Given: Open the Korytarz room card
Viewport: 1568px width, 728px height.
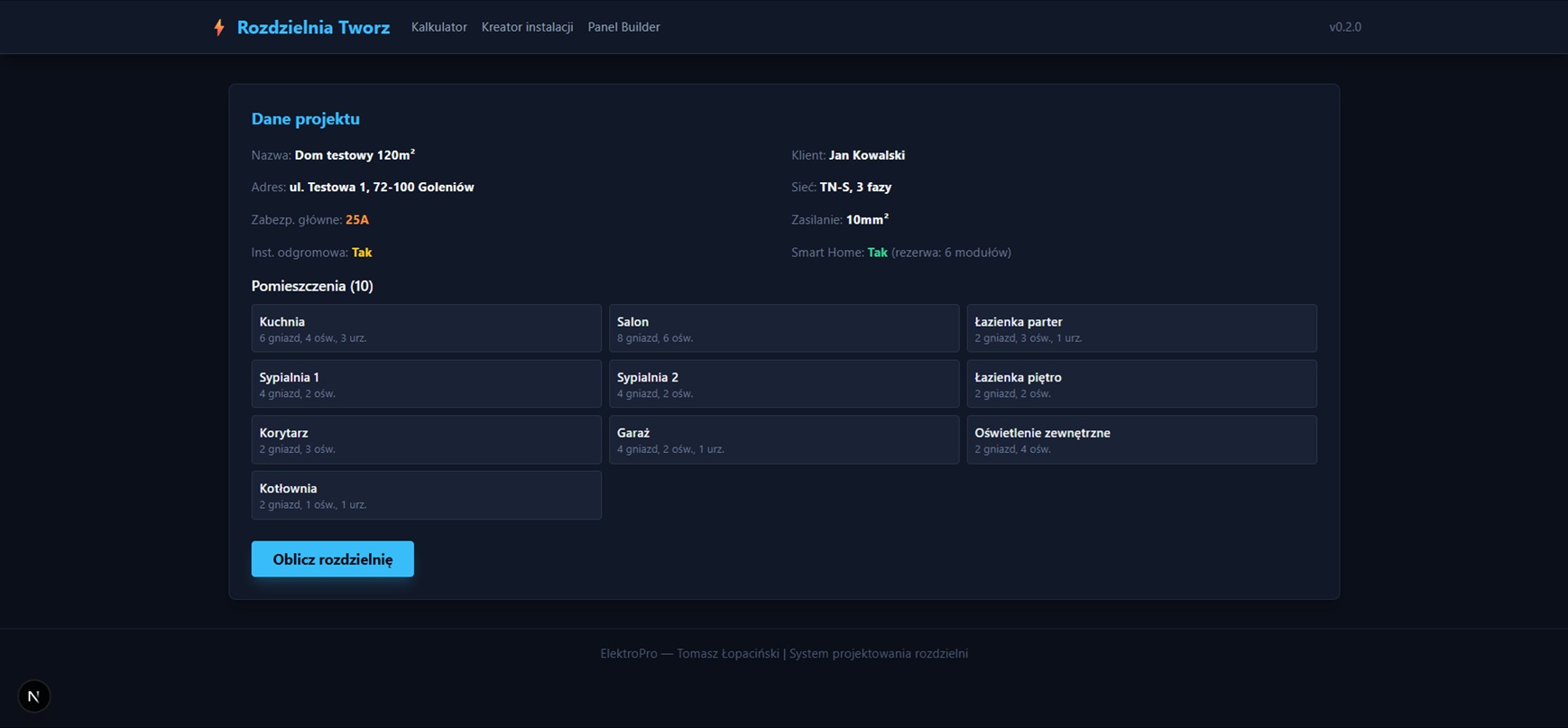Looking at the screenshot, I should (426, 439).
